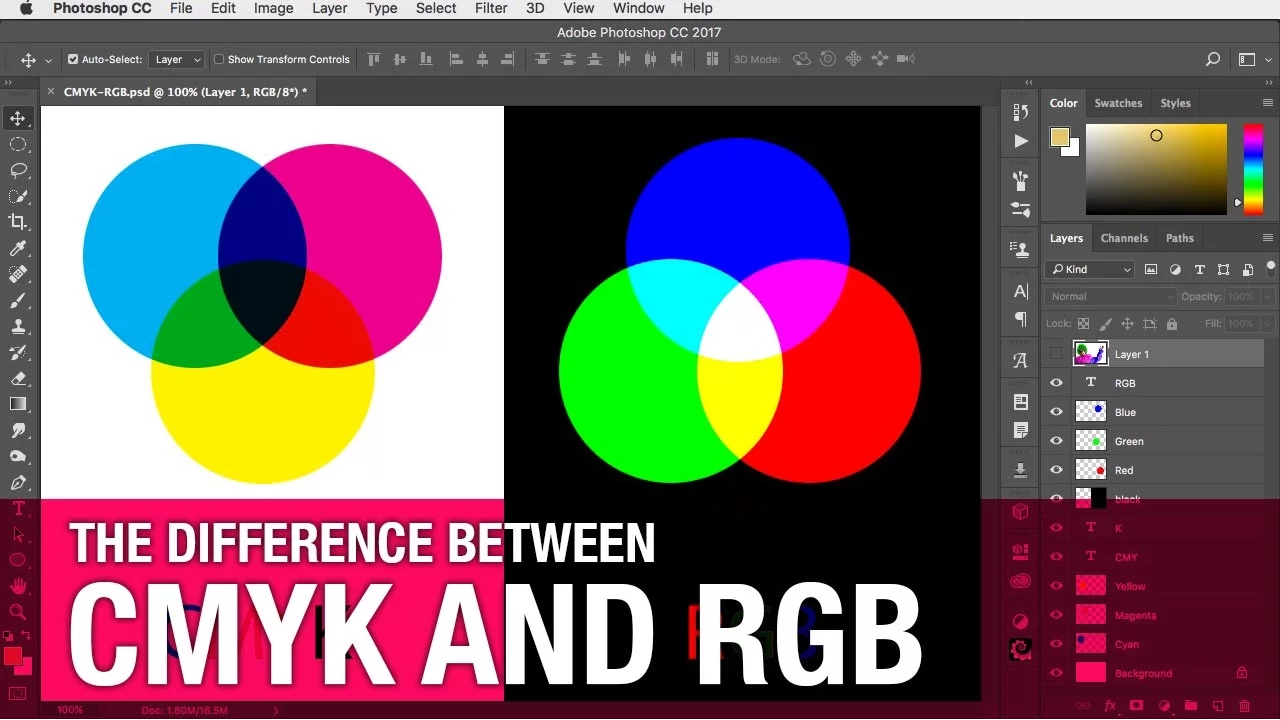Open the Layers panel menu
Viewport: 1280px width, 720px height.
coord(1268,238)
